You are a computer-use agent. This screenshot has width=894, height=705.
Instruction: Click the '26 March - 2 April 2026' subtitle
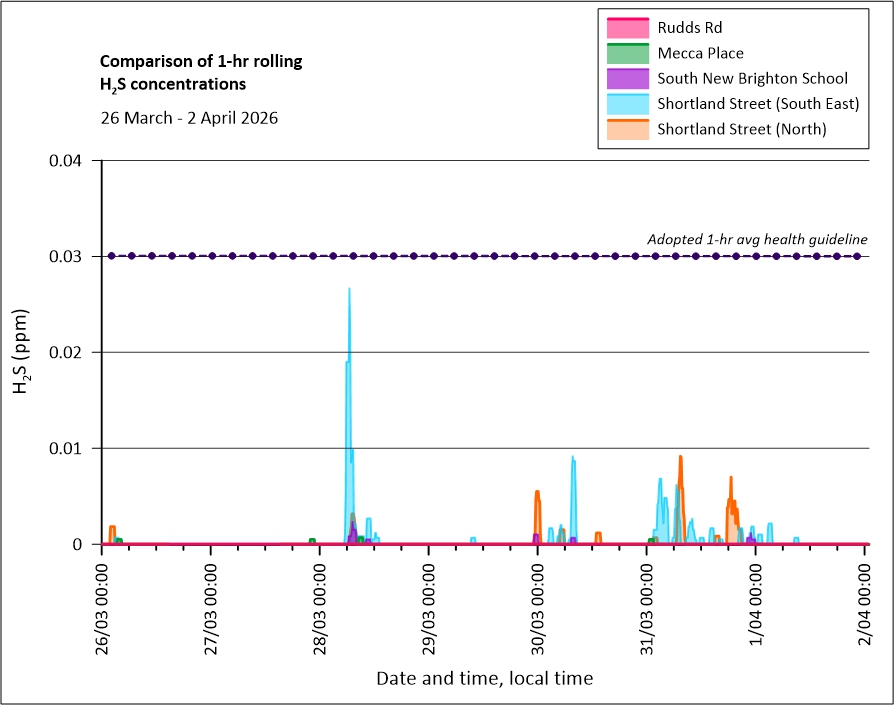coord(189,117)
